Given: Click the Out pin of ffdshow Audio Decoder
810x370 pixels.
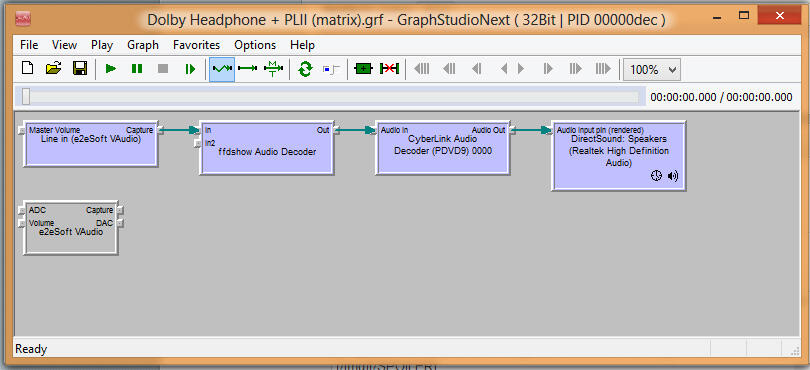Looking at the screenshot, I should pos(336,130).
